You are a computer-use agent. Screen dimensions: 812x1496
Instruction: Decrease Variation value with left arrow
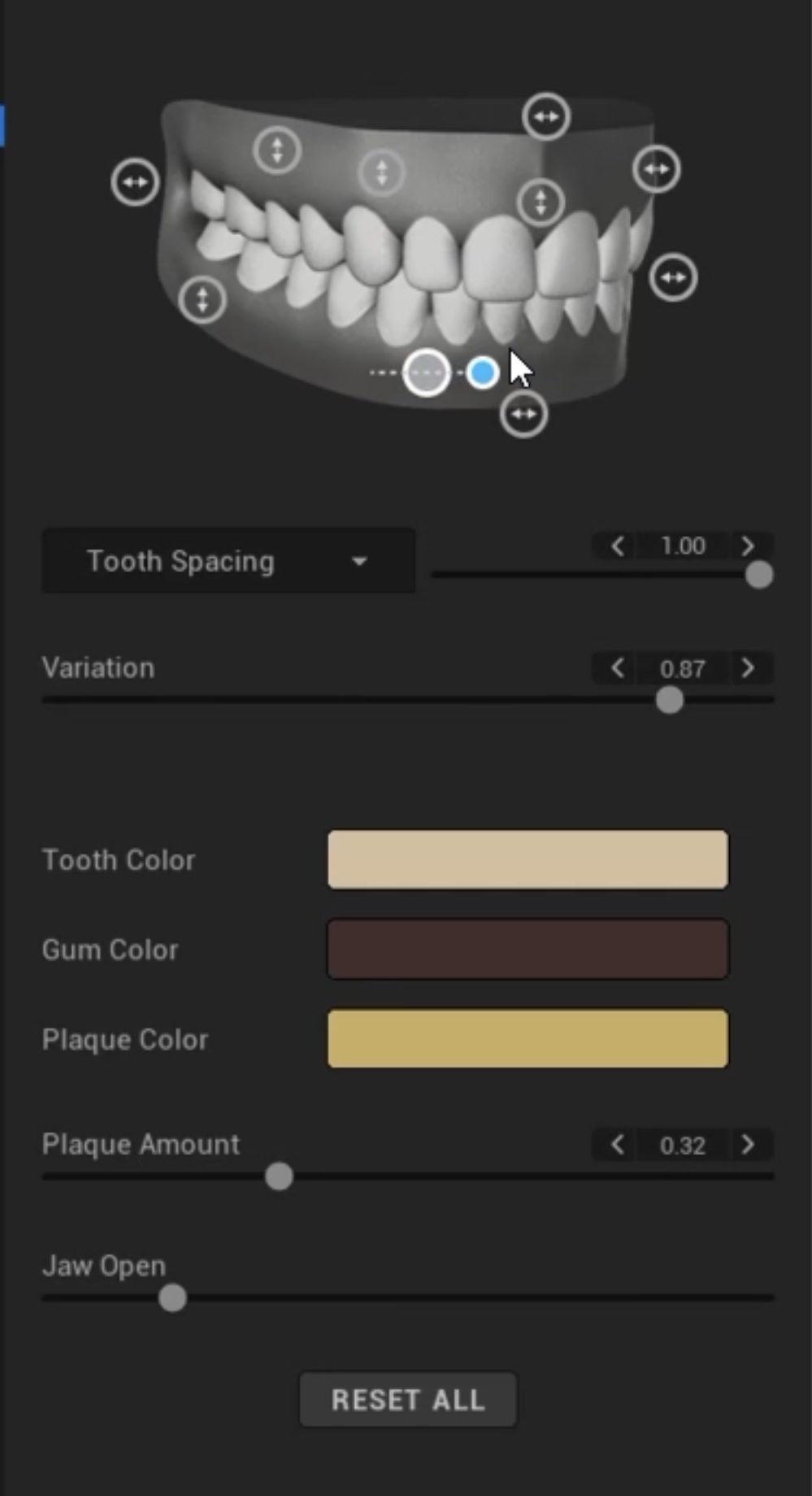click(618, 668)
